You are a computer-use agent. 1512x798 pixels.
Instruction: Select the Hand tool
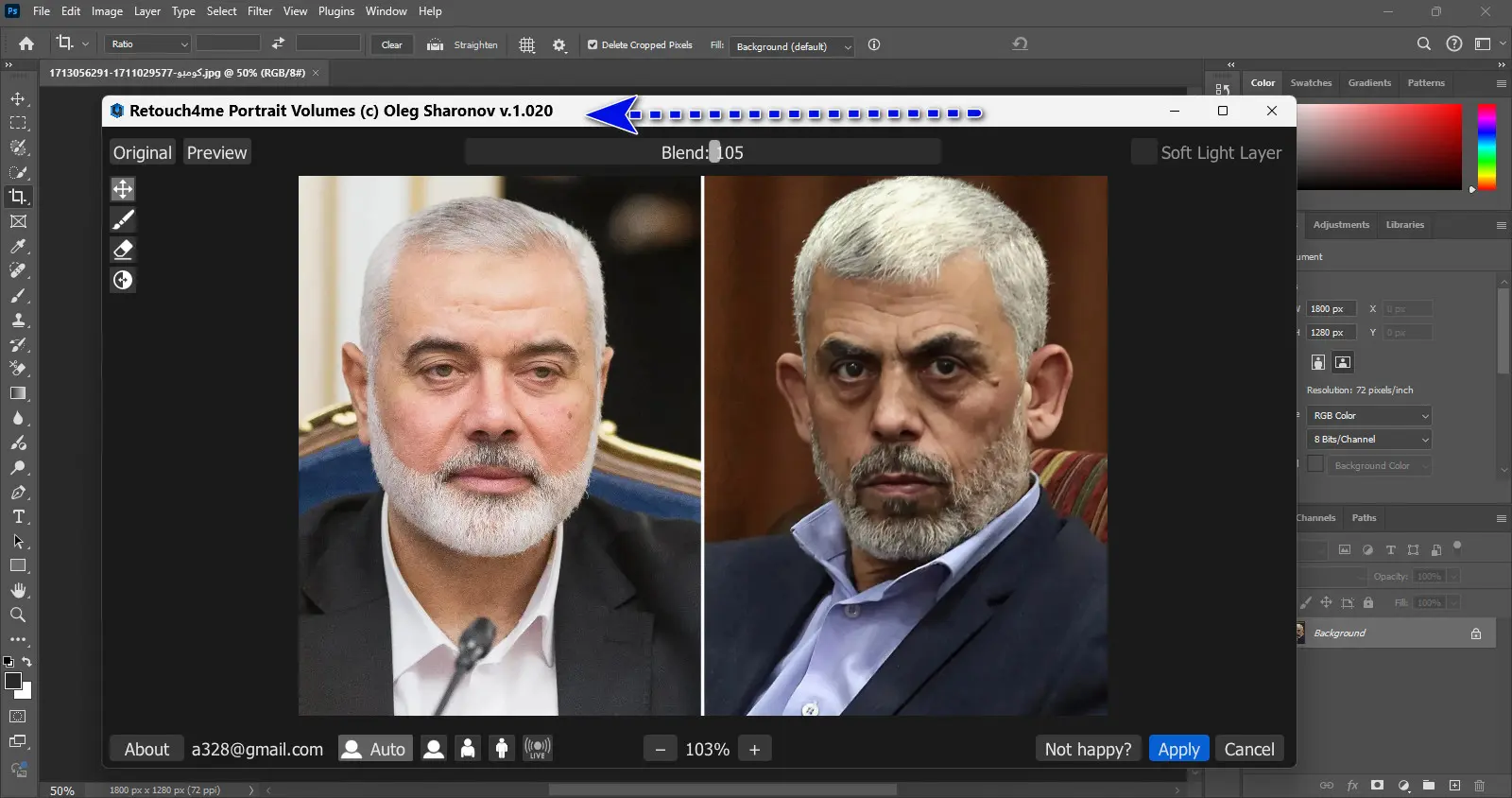coord(18,590)
